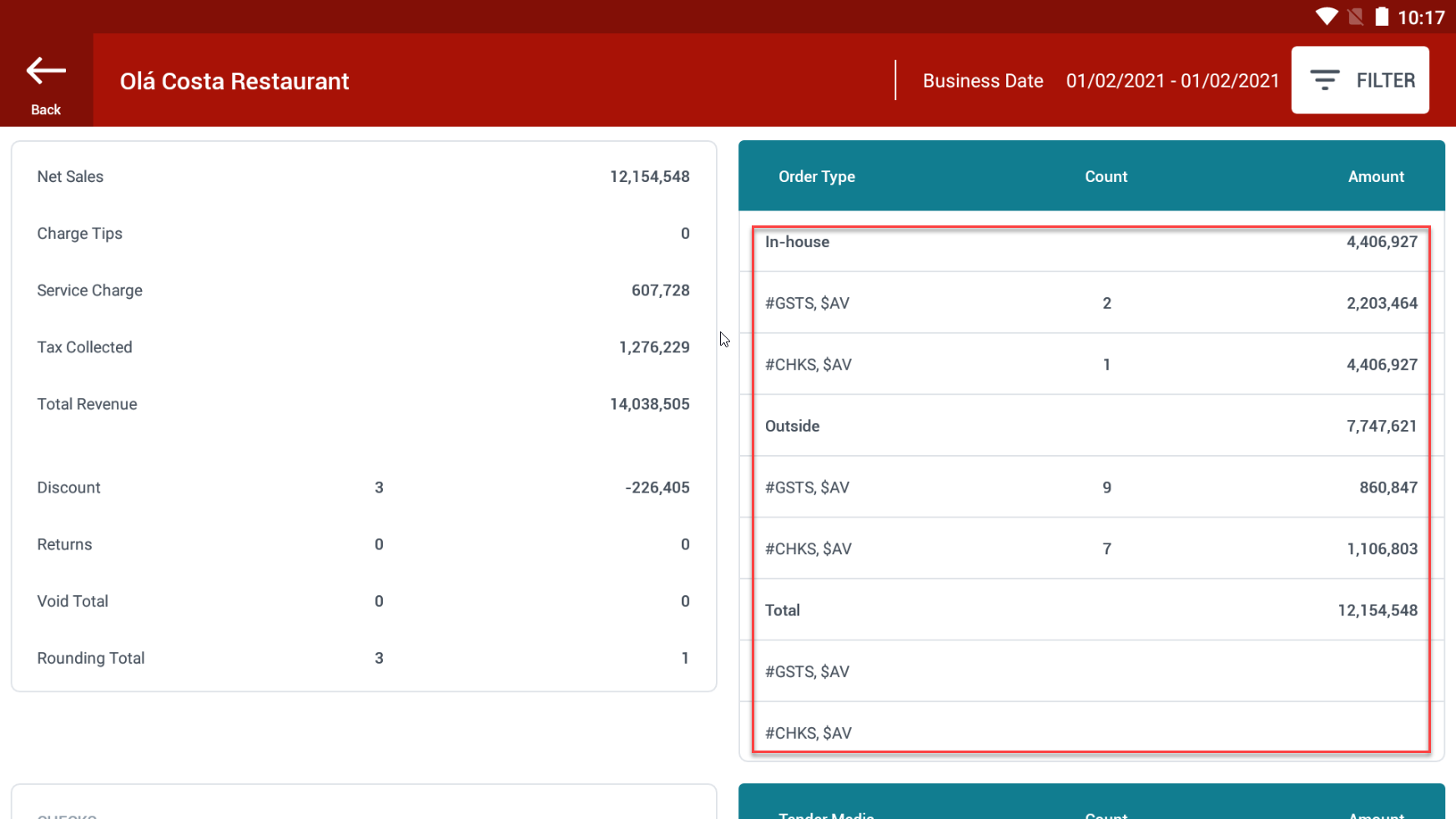Image resolution: width=1456 pixels, height=819 pixels.
Task: Click the Order Type column header
Action: coord(816,177)
